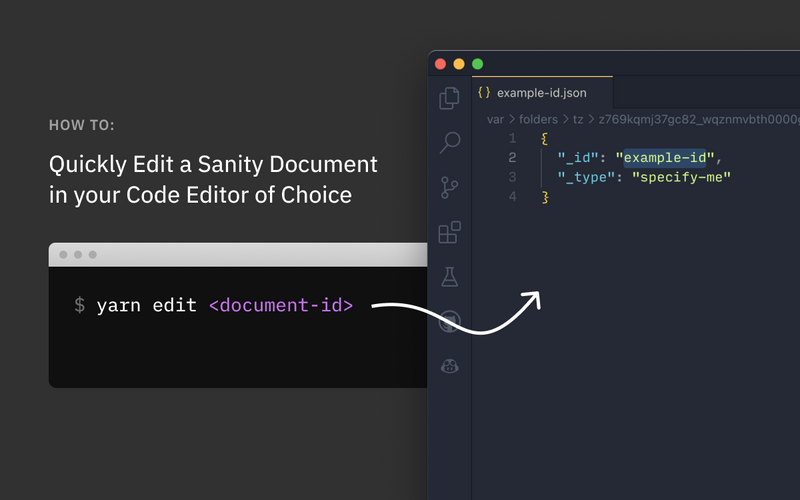Screen dimensions: 800x500
Task: Click line number 1 in the gutter
Action: tap(512, 138)
